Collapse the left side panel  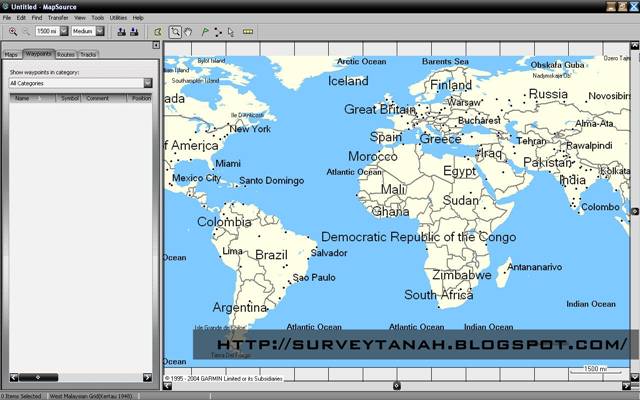pos(156,45)
